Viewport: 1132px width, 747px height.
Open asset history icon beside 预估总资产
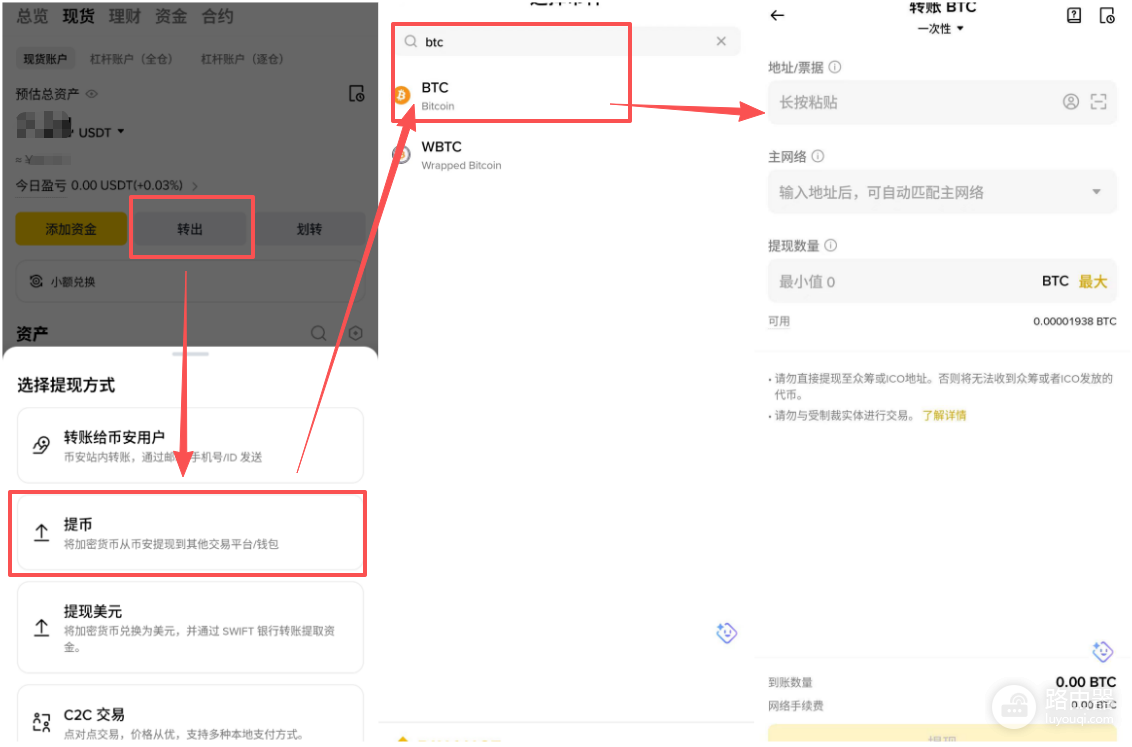click(x=356, y=94)
